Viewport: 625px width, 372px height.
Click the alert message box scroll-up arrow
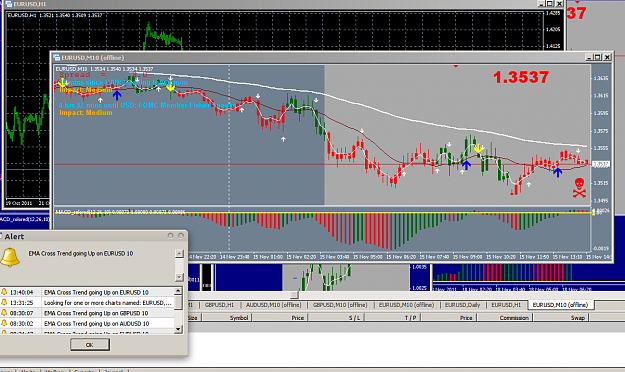(179, 254)
